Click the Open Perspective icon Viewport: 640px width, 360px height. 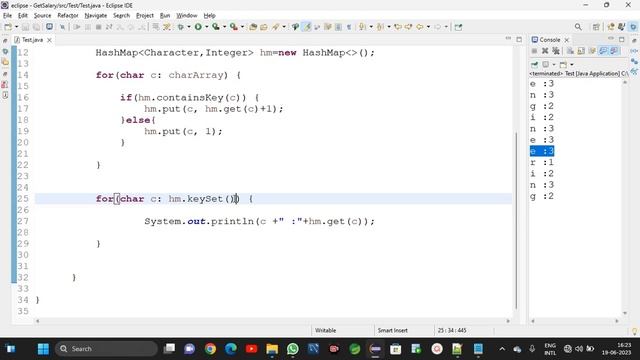(596, 27)
